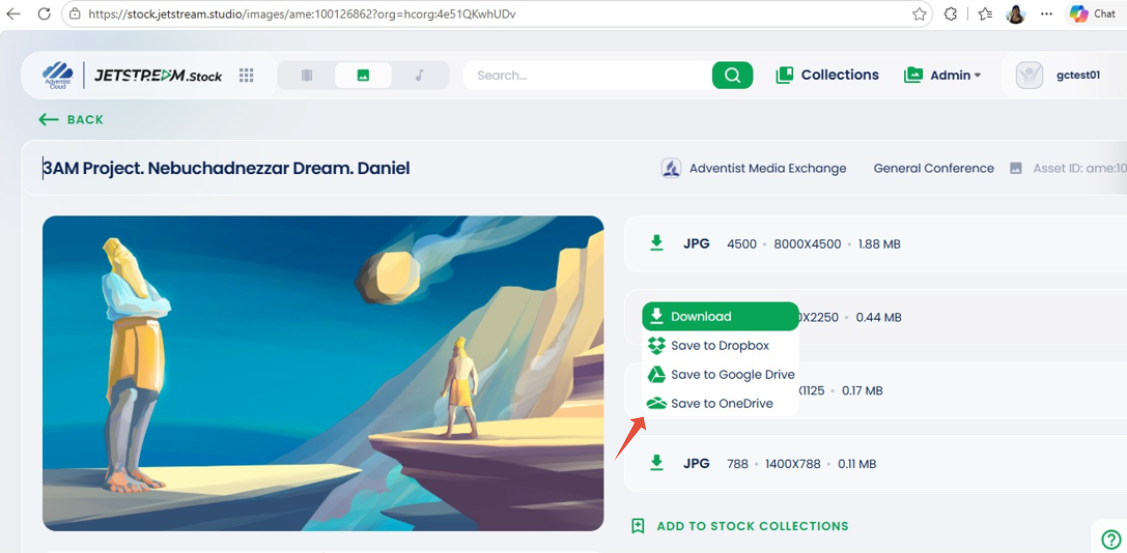Reload the page with the refresh icon
This screenshot has width=1127, height=553.
(44, 14)
